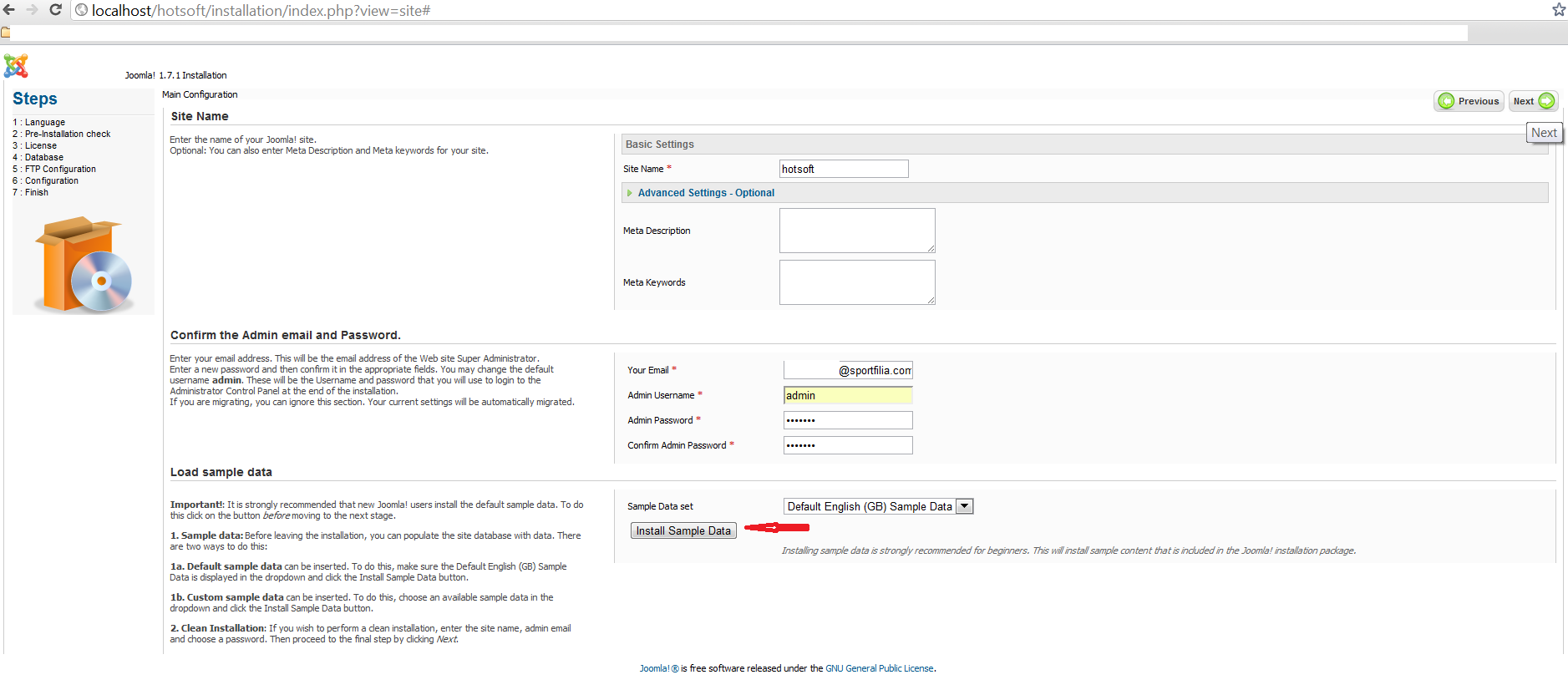Click the Install Sample Data button
The height and width of the screenshot is (690, 1568).
tap(683, 530)
